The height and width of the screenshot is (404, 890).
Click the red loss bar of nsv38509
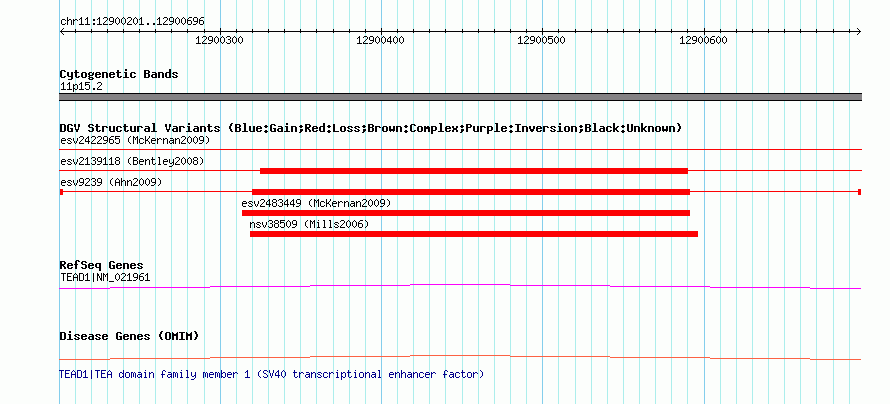click(x=473, y=234)
